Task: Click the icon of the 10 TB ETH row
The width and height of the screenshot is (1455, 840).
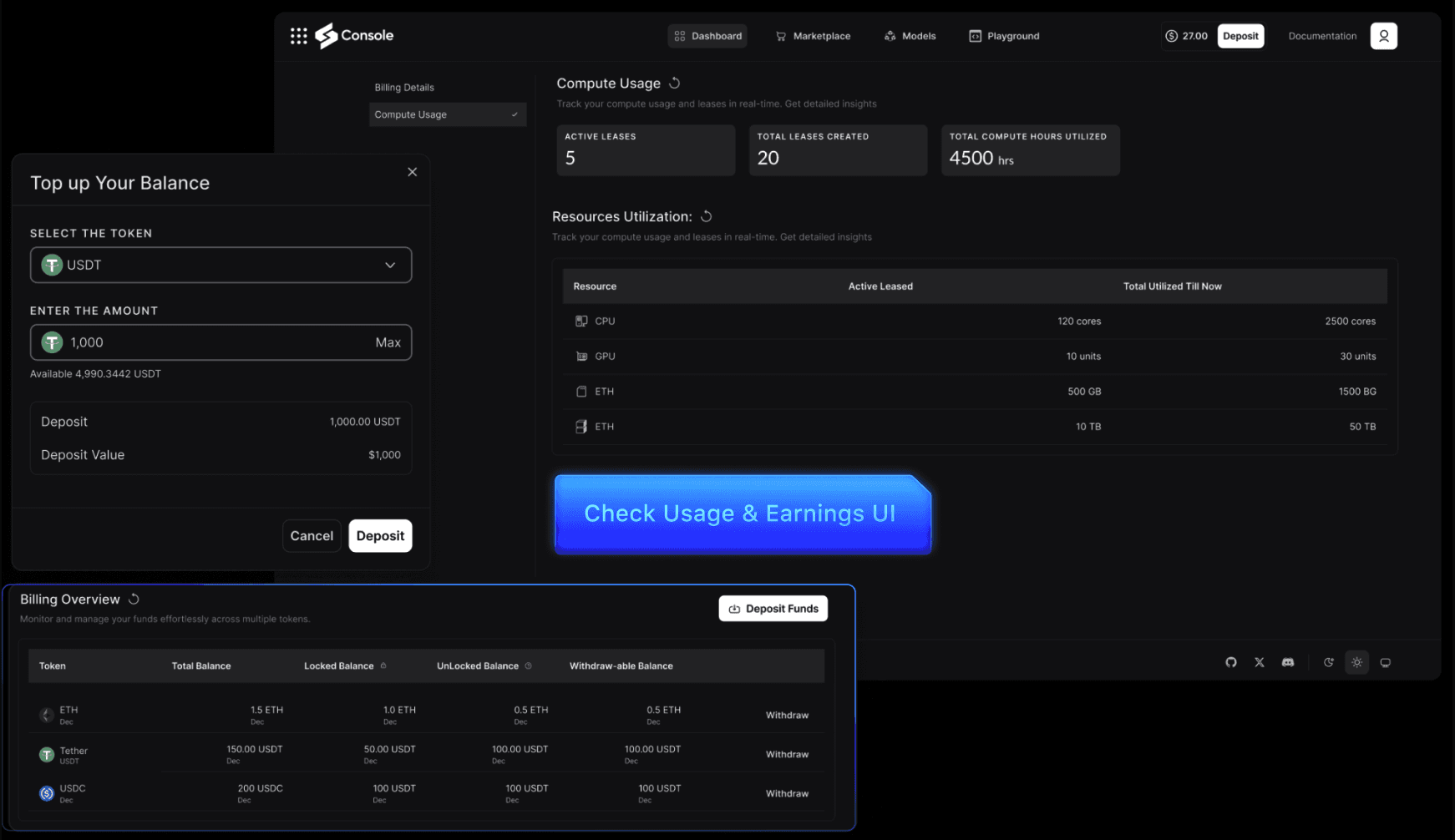Action: point(581,427)
